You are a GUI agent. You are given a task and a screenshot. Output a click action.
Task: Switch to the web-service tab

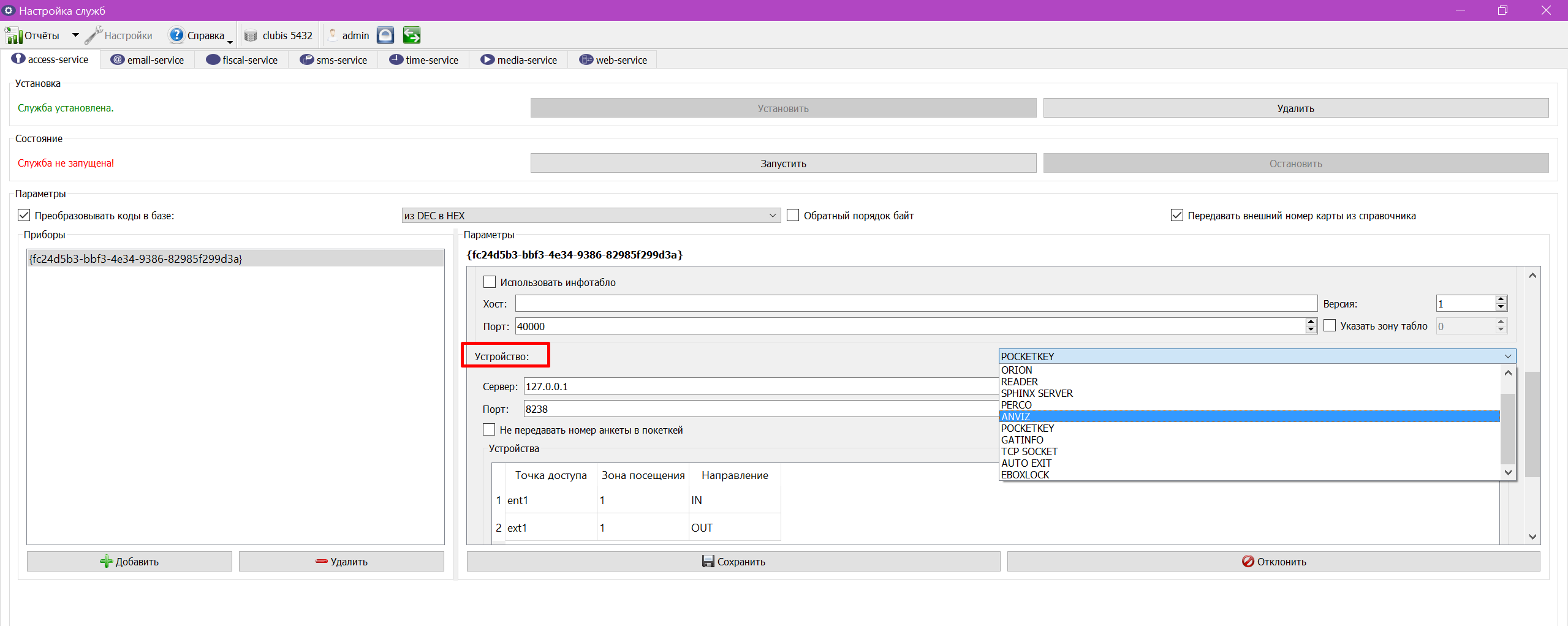point(613,60)
